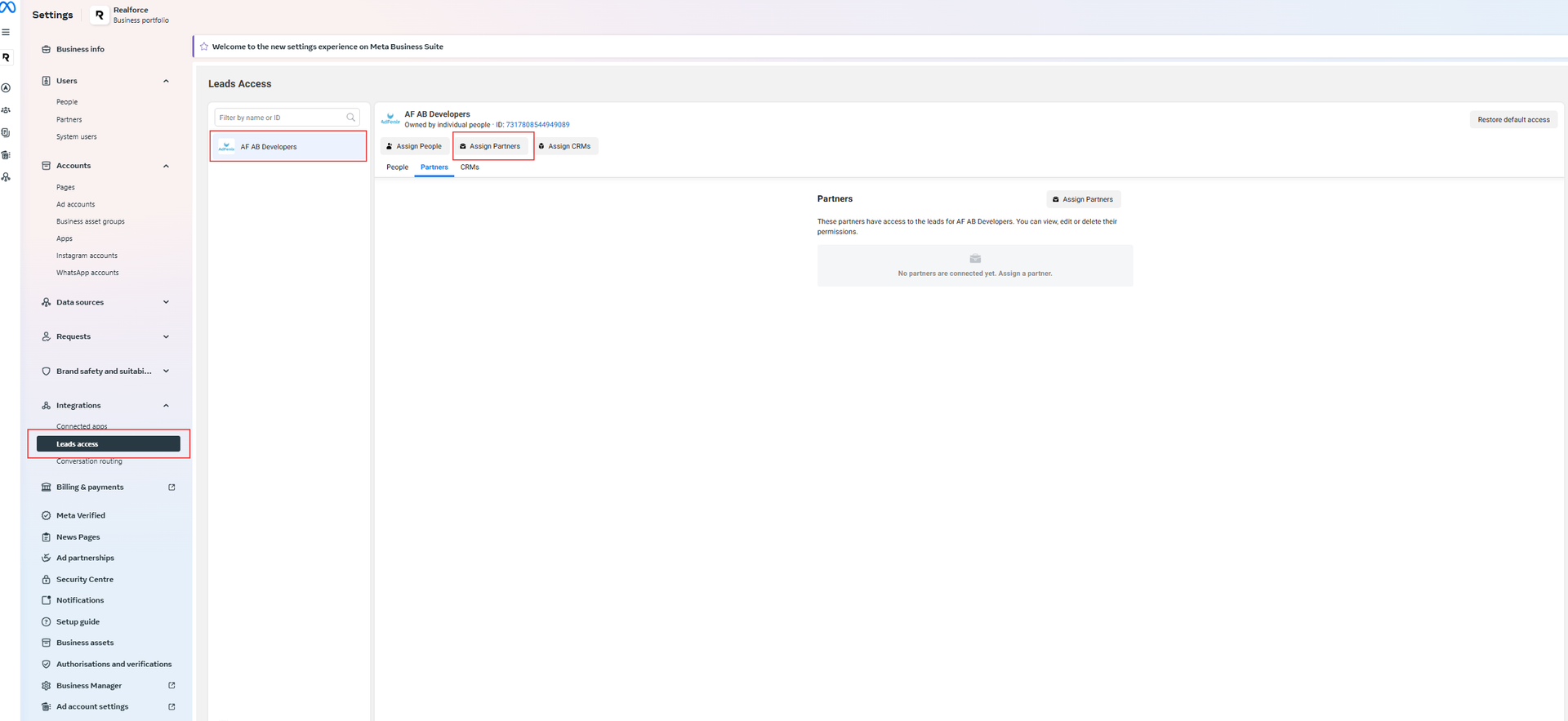Collapse the Integrations section chevron
1568x721 pixels.
166,405
